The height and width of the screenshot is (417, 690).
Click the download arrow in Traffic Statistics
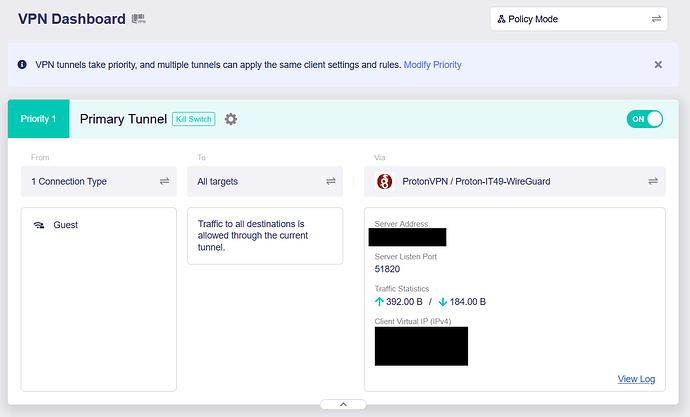click(443, 302)
